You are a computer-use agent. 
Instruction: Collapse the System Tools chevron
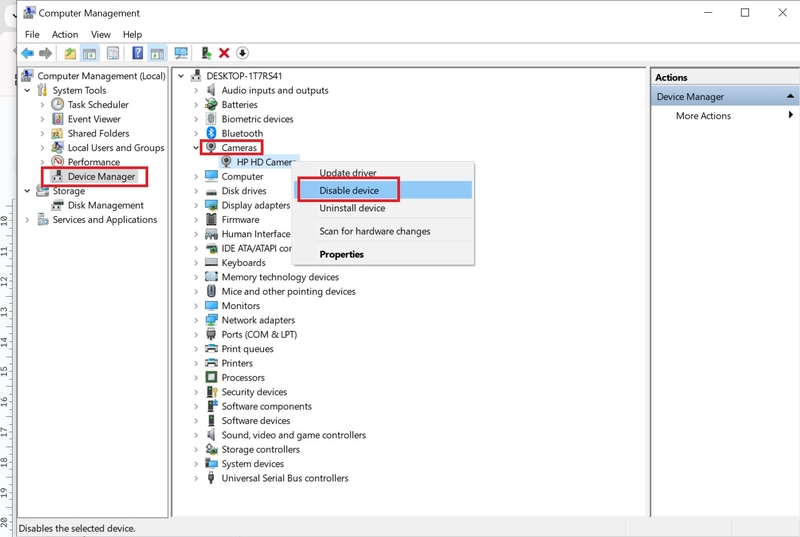(28, 90)
